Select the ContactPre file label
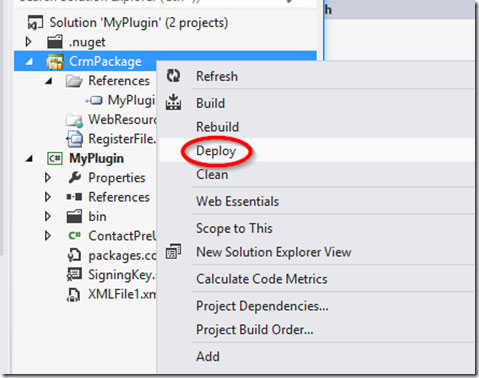The image size is (479, 378). click(122, 236)
